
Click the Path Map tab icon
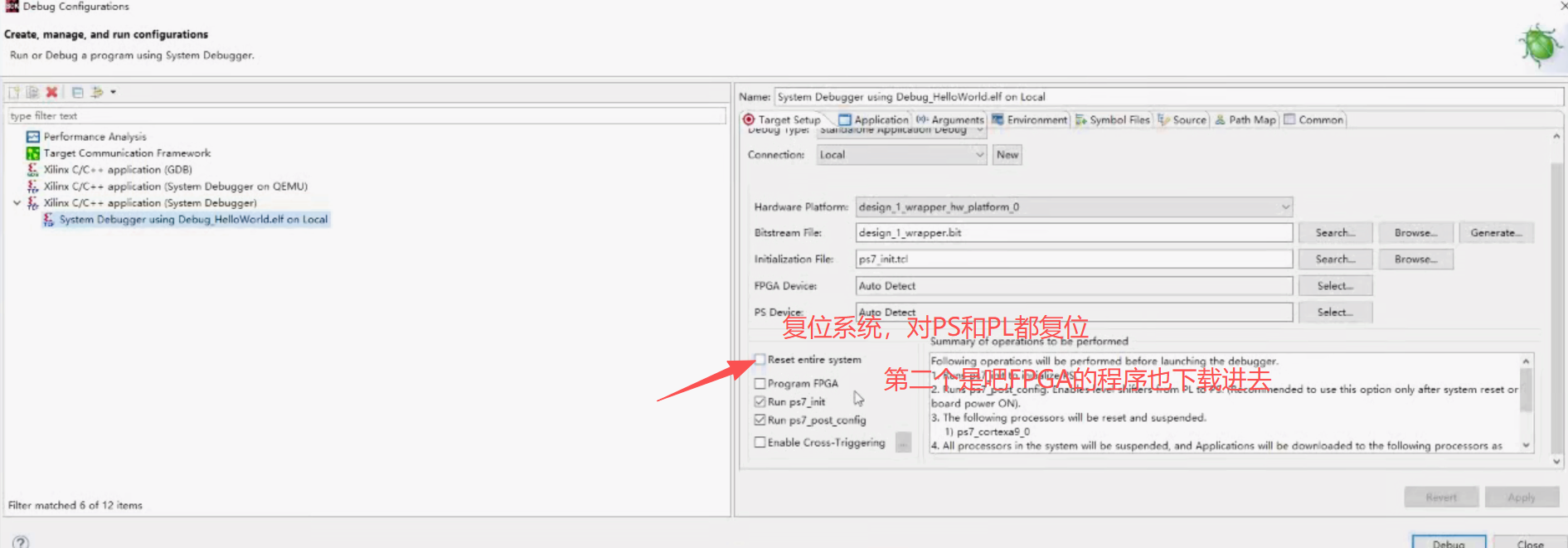[x=1221, y=119]
